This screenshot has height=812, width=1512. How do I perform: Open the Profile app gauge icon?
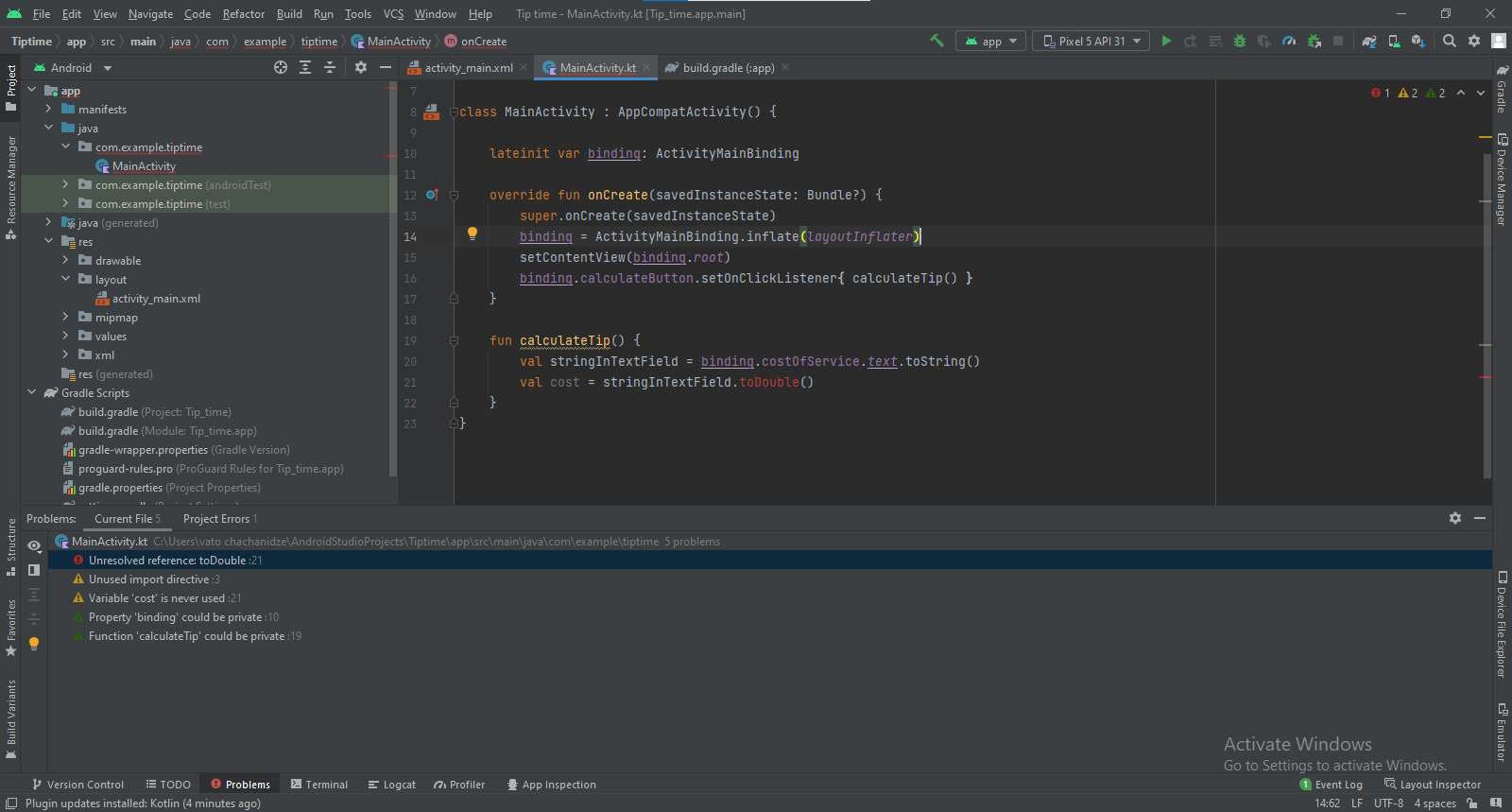(1289, 41)
